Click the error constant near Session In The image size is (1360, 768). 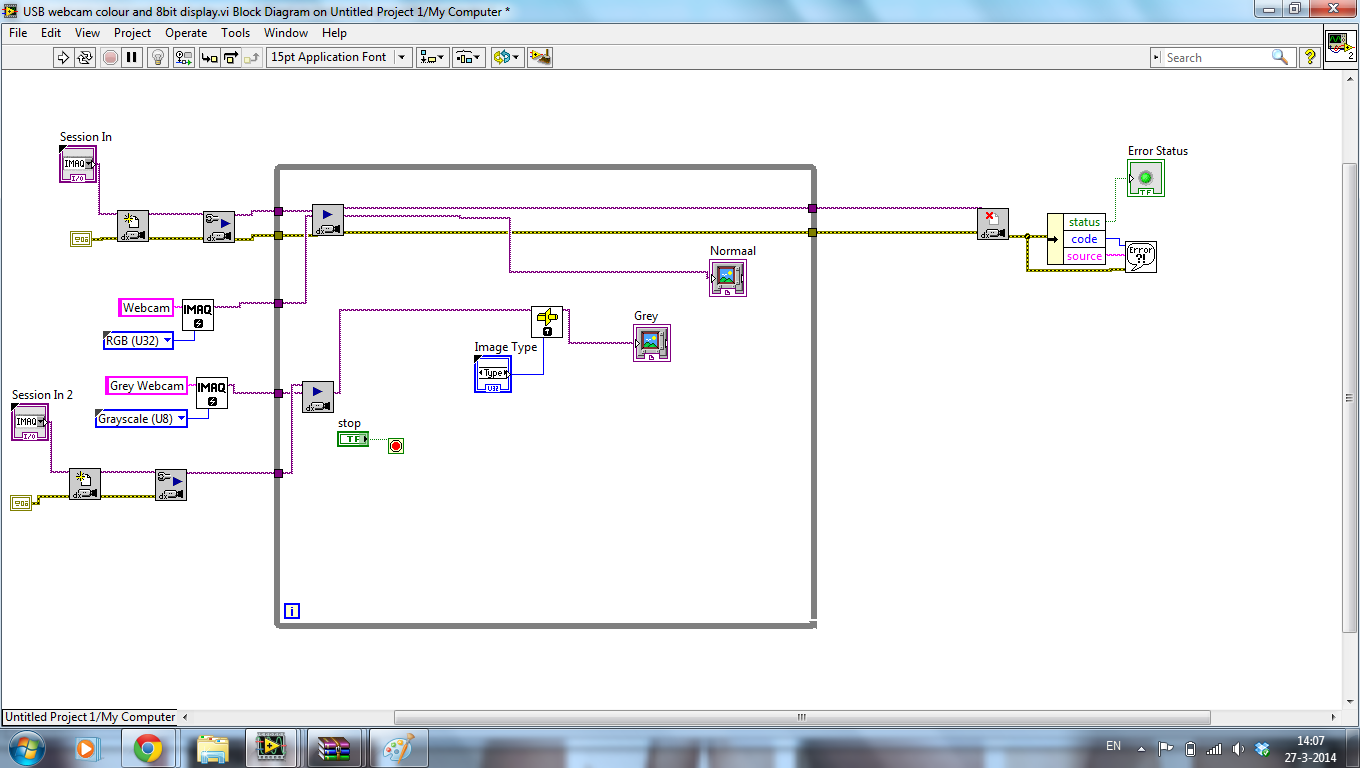pyautogui.click(x=81, y=238)
